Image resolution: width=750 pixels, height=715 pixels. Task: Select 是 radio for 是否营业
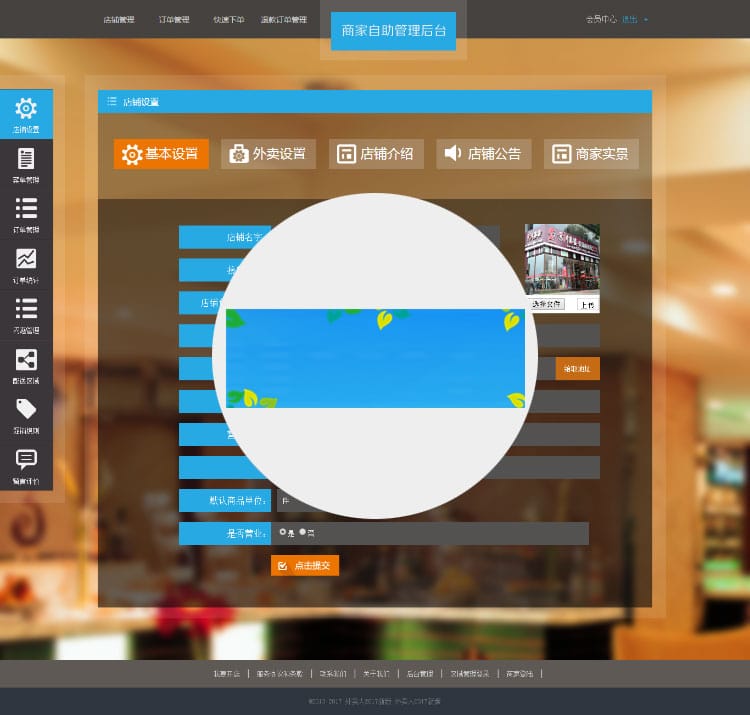click(x=283, y=532)
